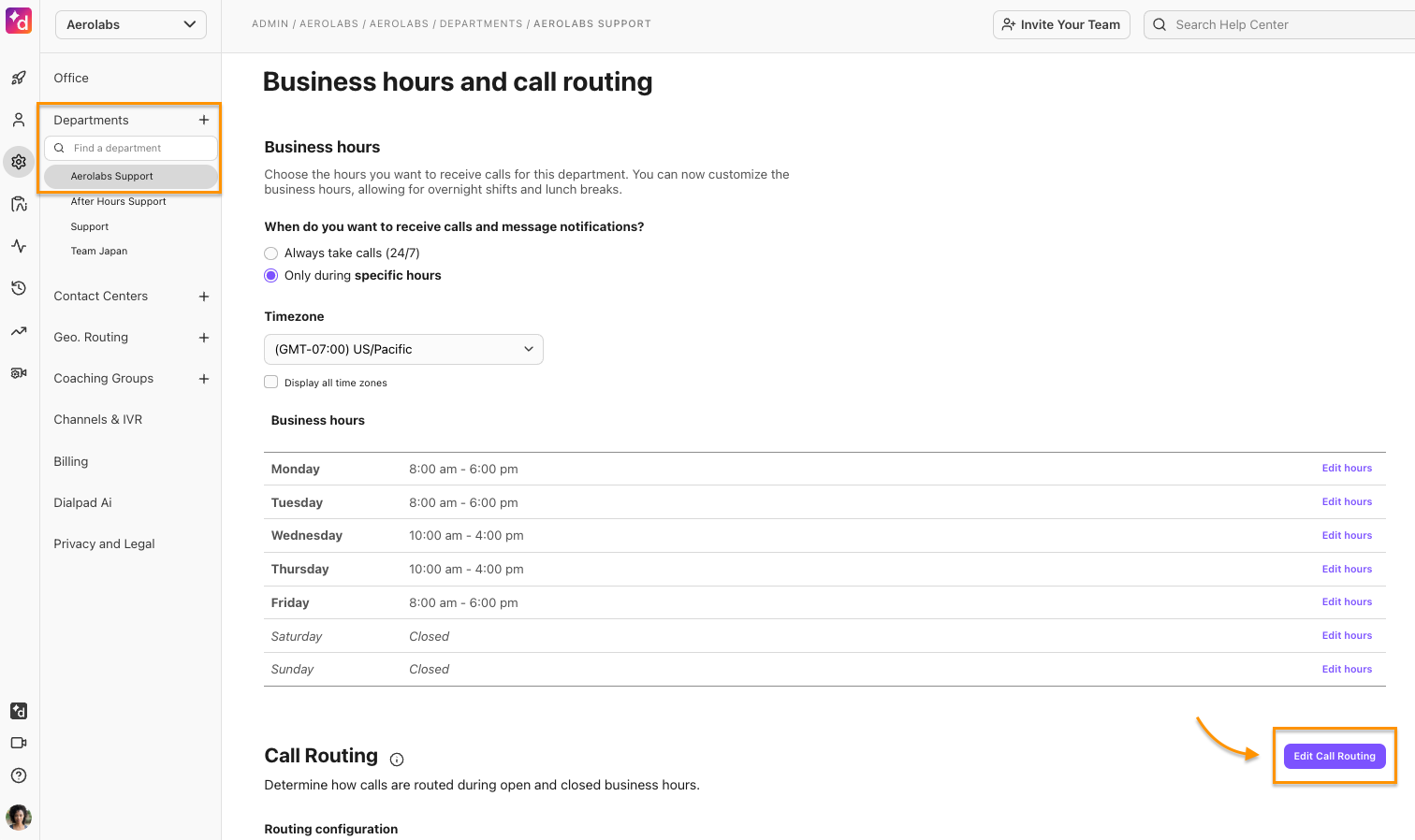Click the DEPARTMENTS breadcrumb

click(481, 23)
